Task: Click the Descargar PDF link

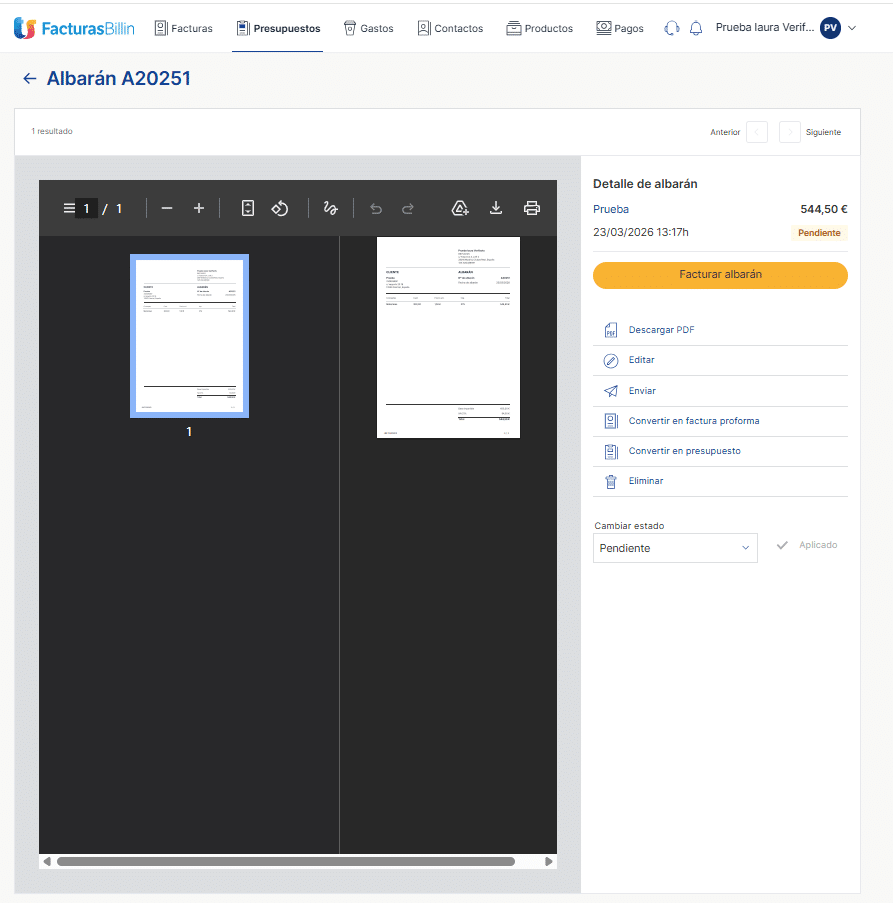Action: pos(661,330)
